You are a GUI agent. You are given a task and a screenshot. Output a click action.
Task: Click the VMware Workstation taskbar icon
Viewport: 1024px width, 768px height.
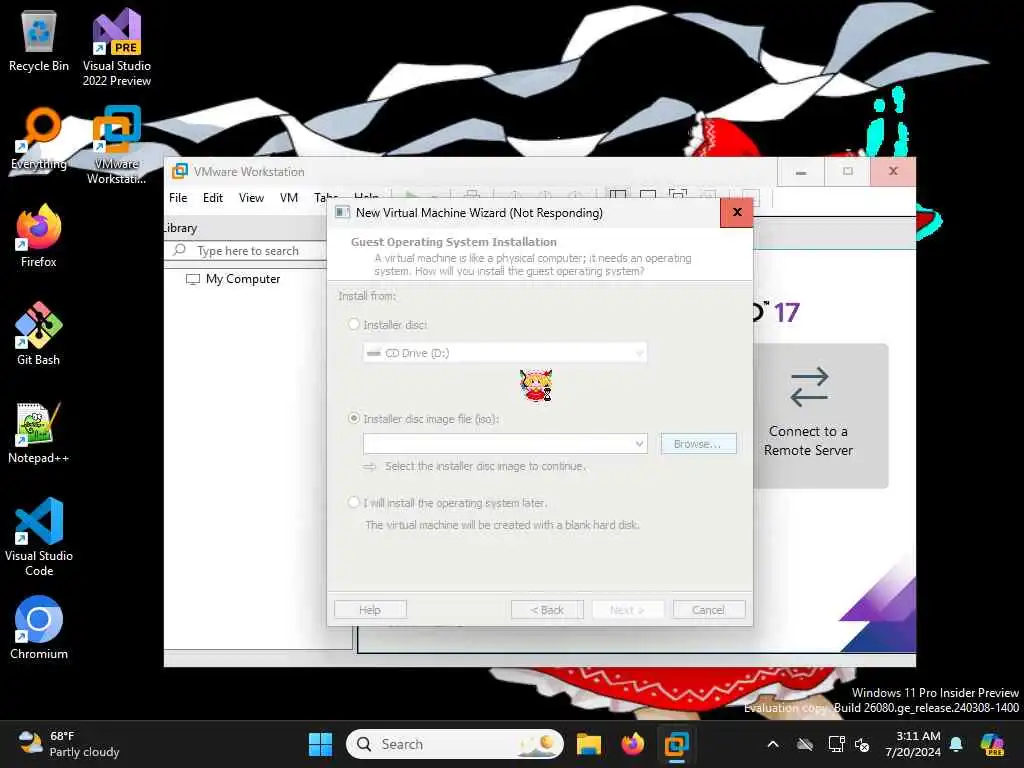point(677,744)
